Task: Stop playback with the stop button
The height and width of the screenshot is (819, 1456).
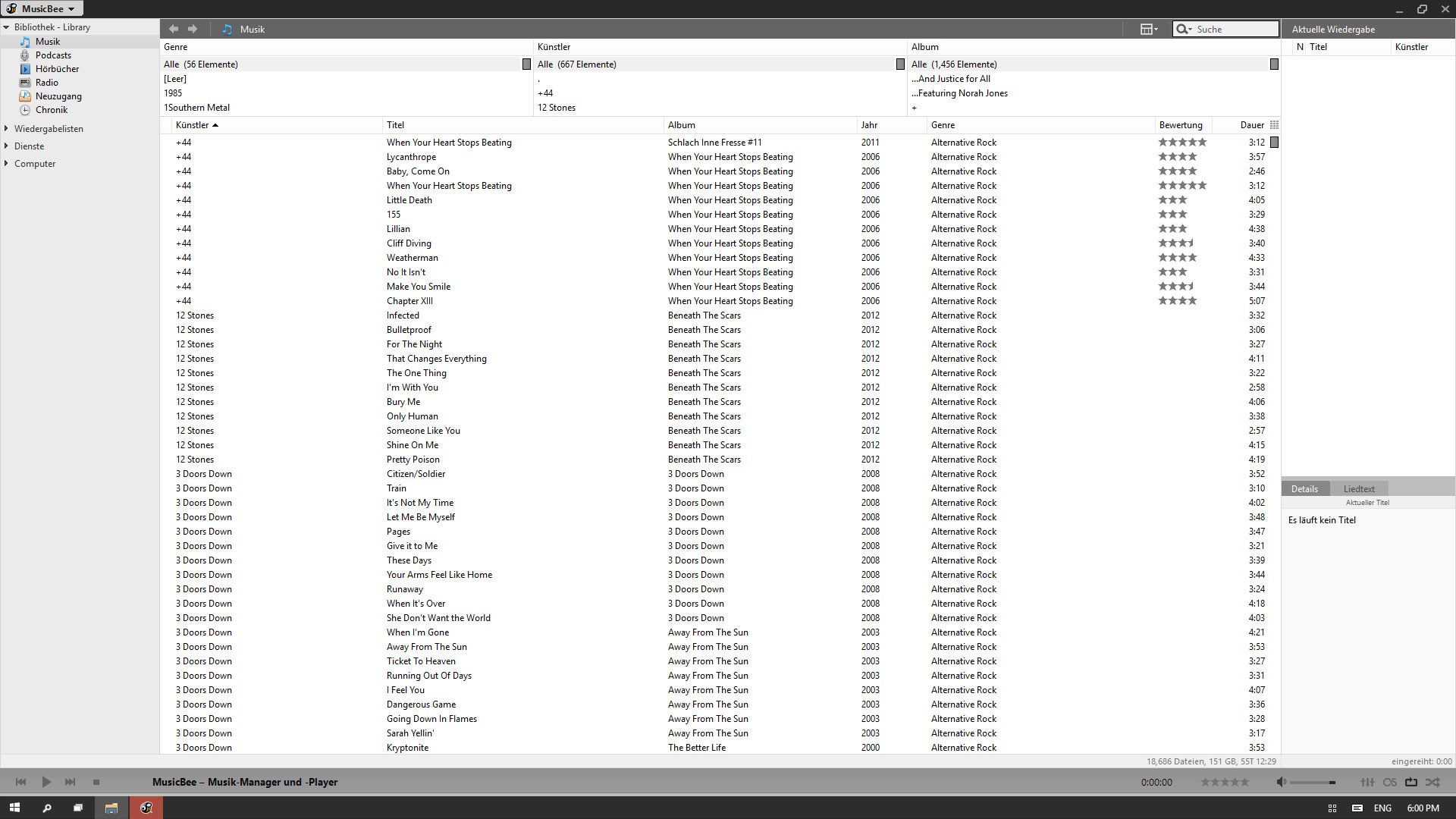Action: pos(96,782)
